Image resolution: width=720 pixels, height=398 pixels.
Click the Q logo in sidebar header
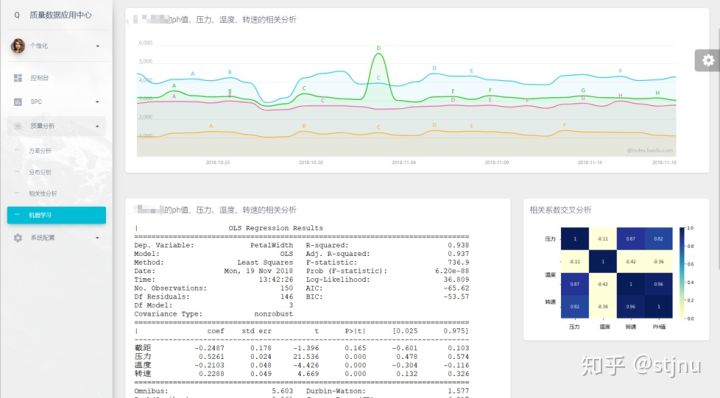tap(17, 15)
